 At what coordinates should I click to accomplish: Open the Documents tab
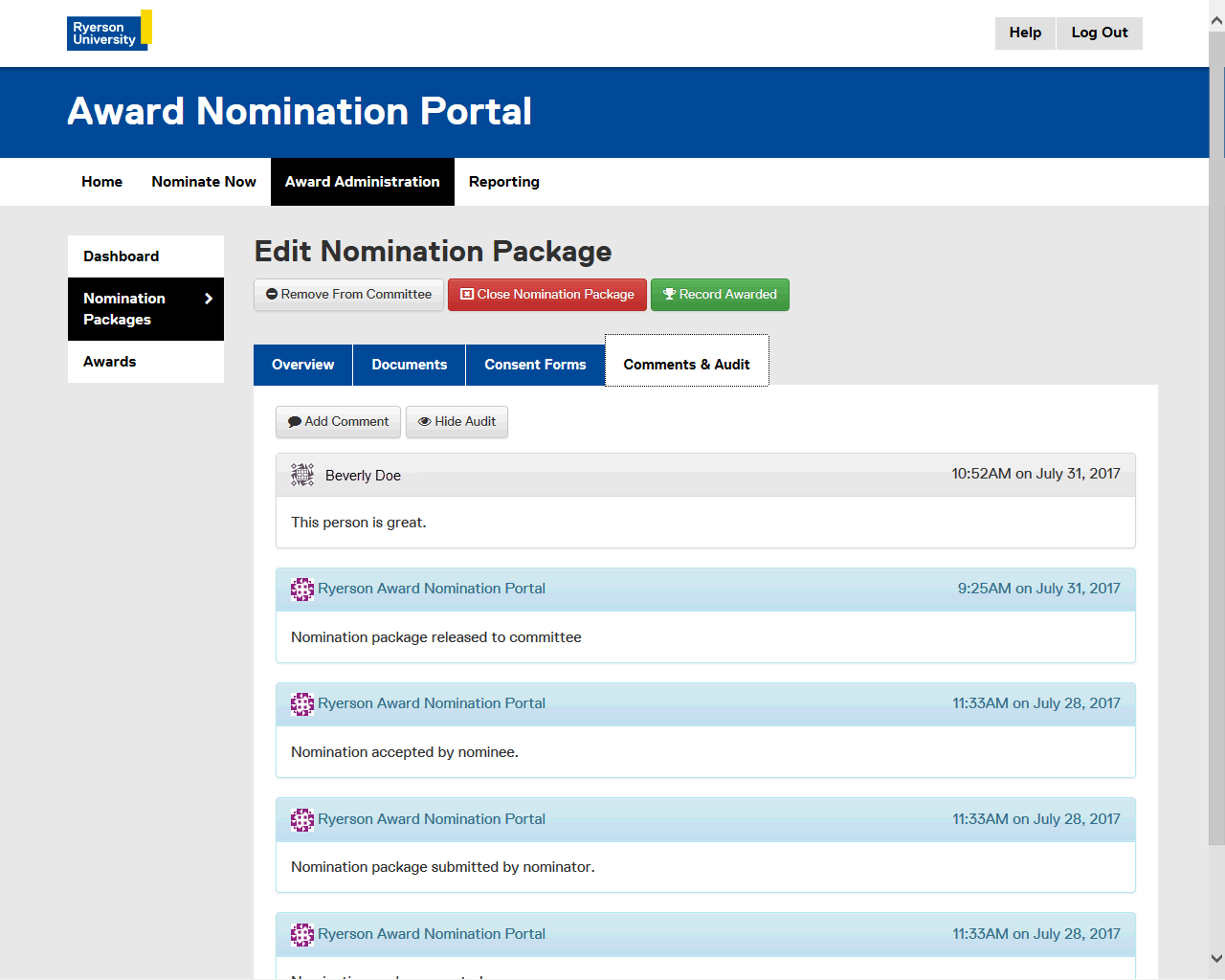tap(409, 365)
